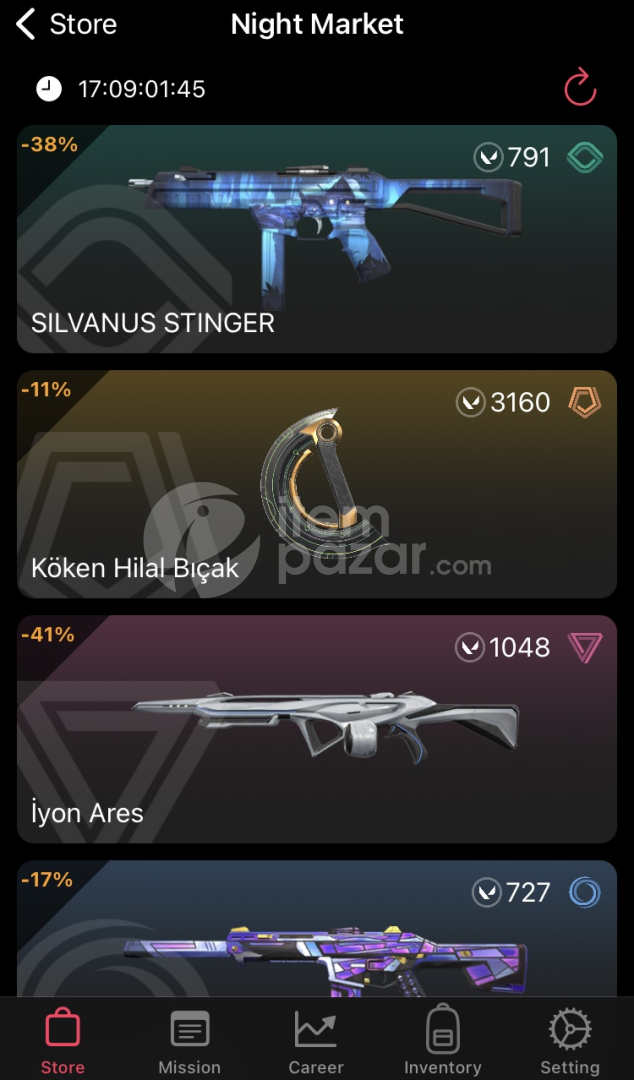Click the 1048 price label
634x1080 pixels.
coord(520,647)
